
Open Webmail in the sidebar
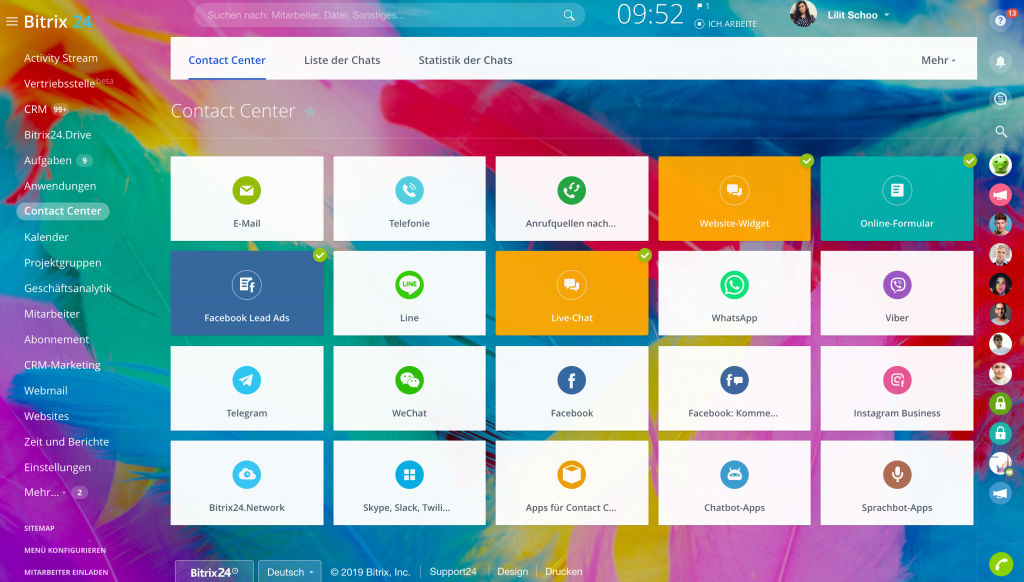[46, 391]
